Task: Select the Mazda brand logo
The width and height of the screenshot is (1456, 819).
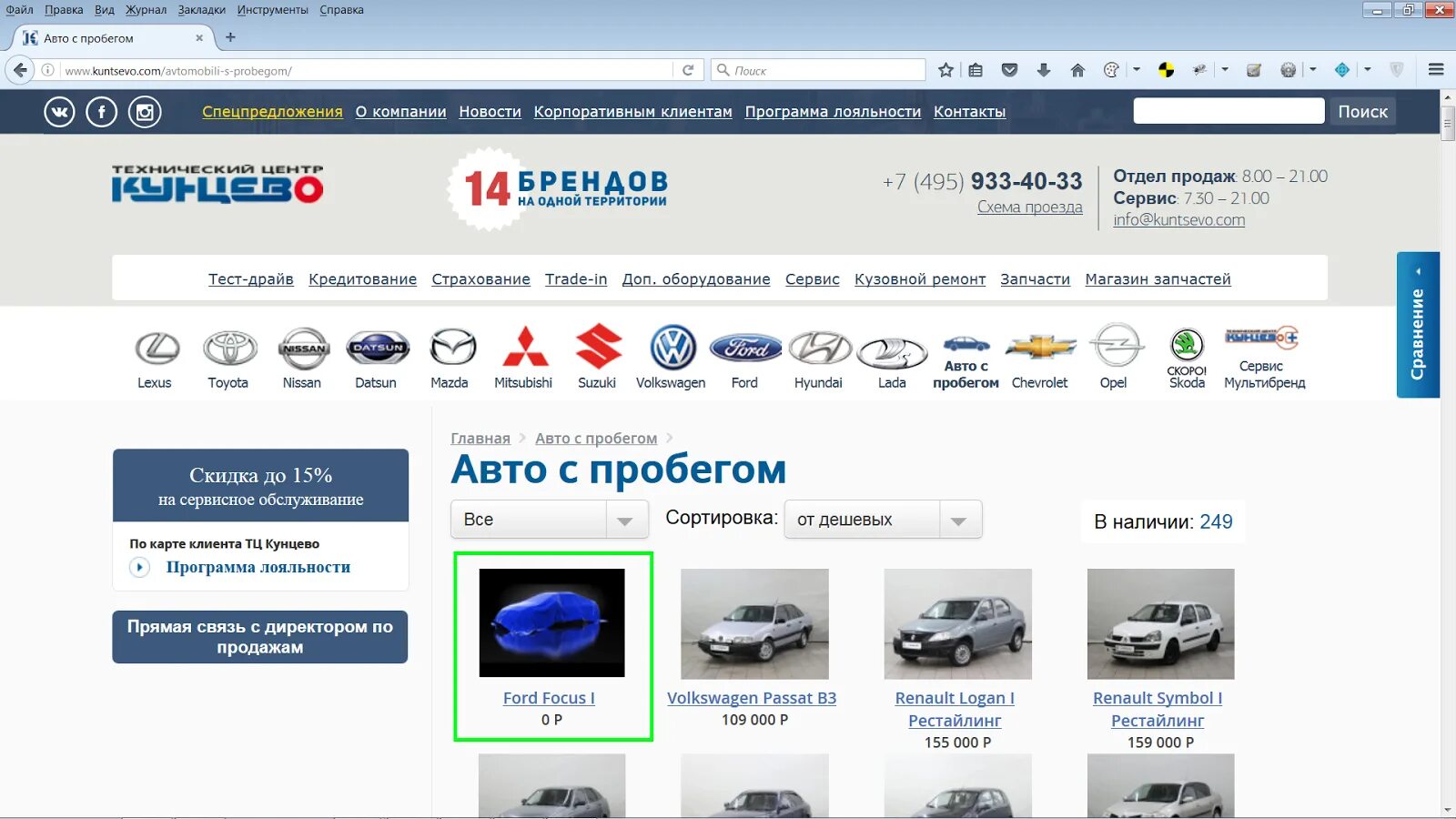Action: (x=452, y=348)
